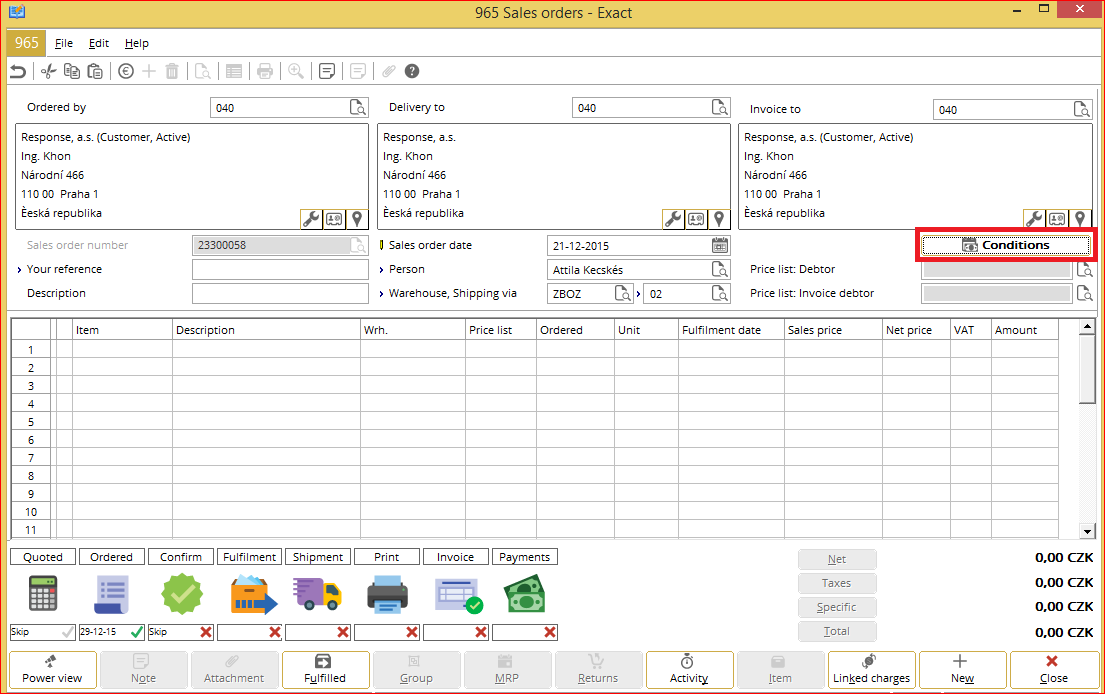Toggle the red X under the Fulfilment stage
This screenshot has height=694, width=1105.
275,632
